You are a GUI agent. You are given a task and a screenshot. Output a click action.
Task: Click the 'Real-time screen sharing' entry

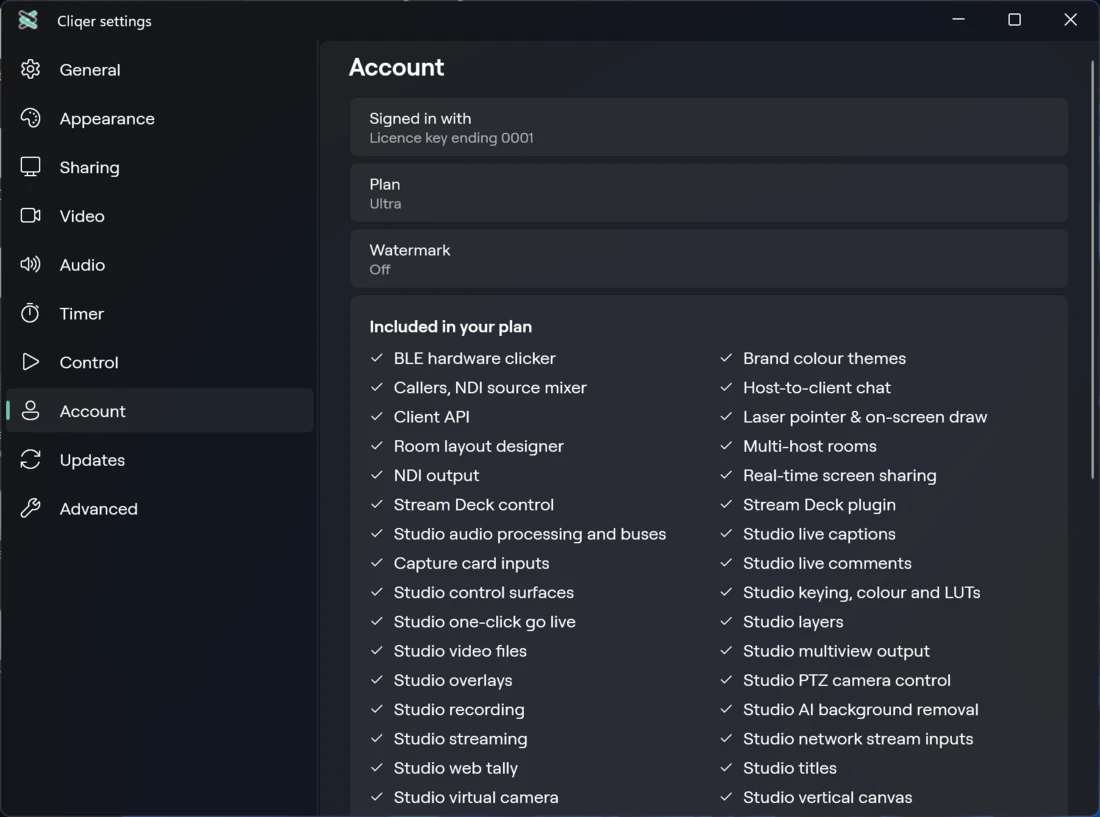coord(840,475)
